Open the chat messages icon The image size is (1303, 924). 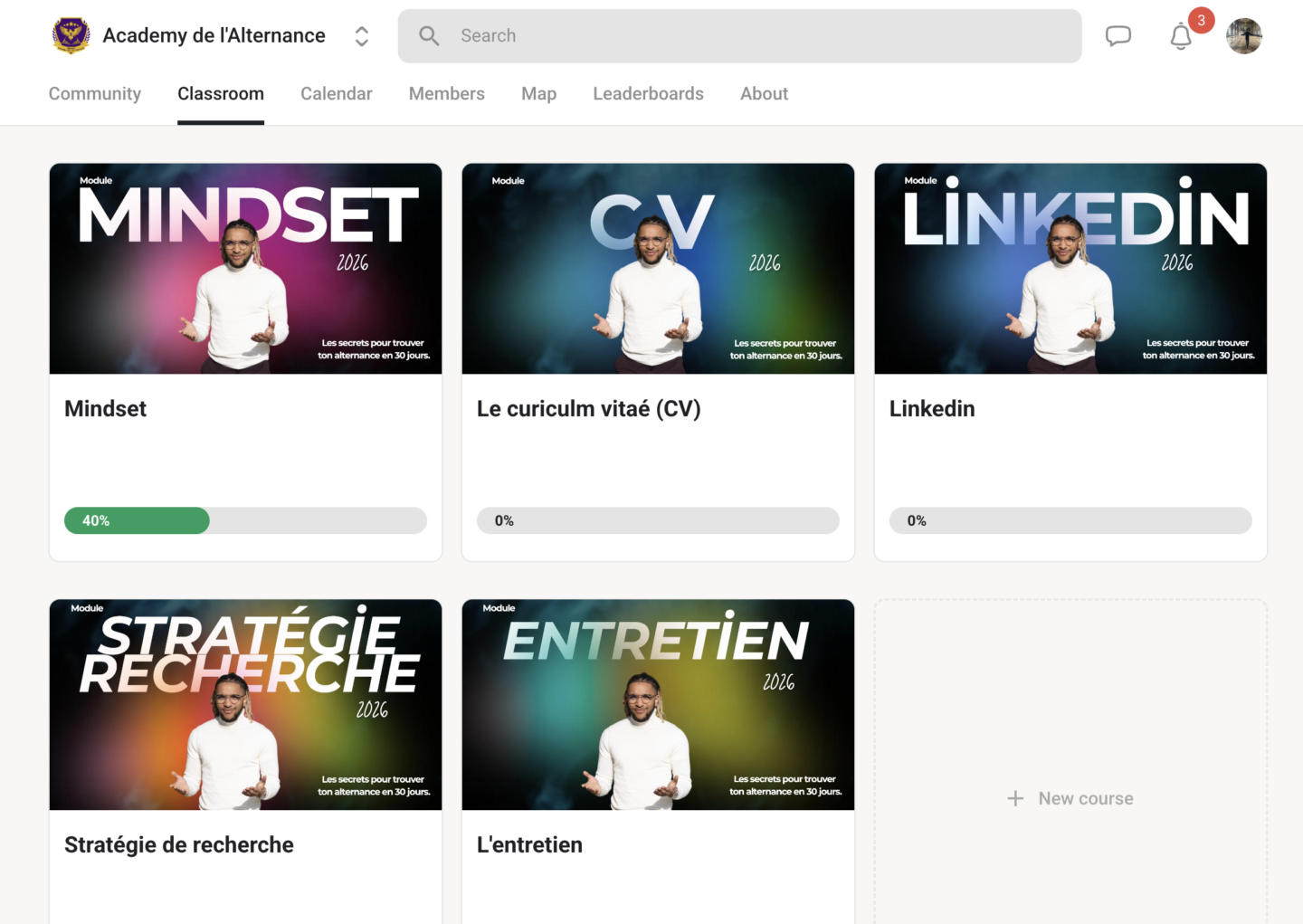(x=1118, y=36)
